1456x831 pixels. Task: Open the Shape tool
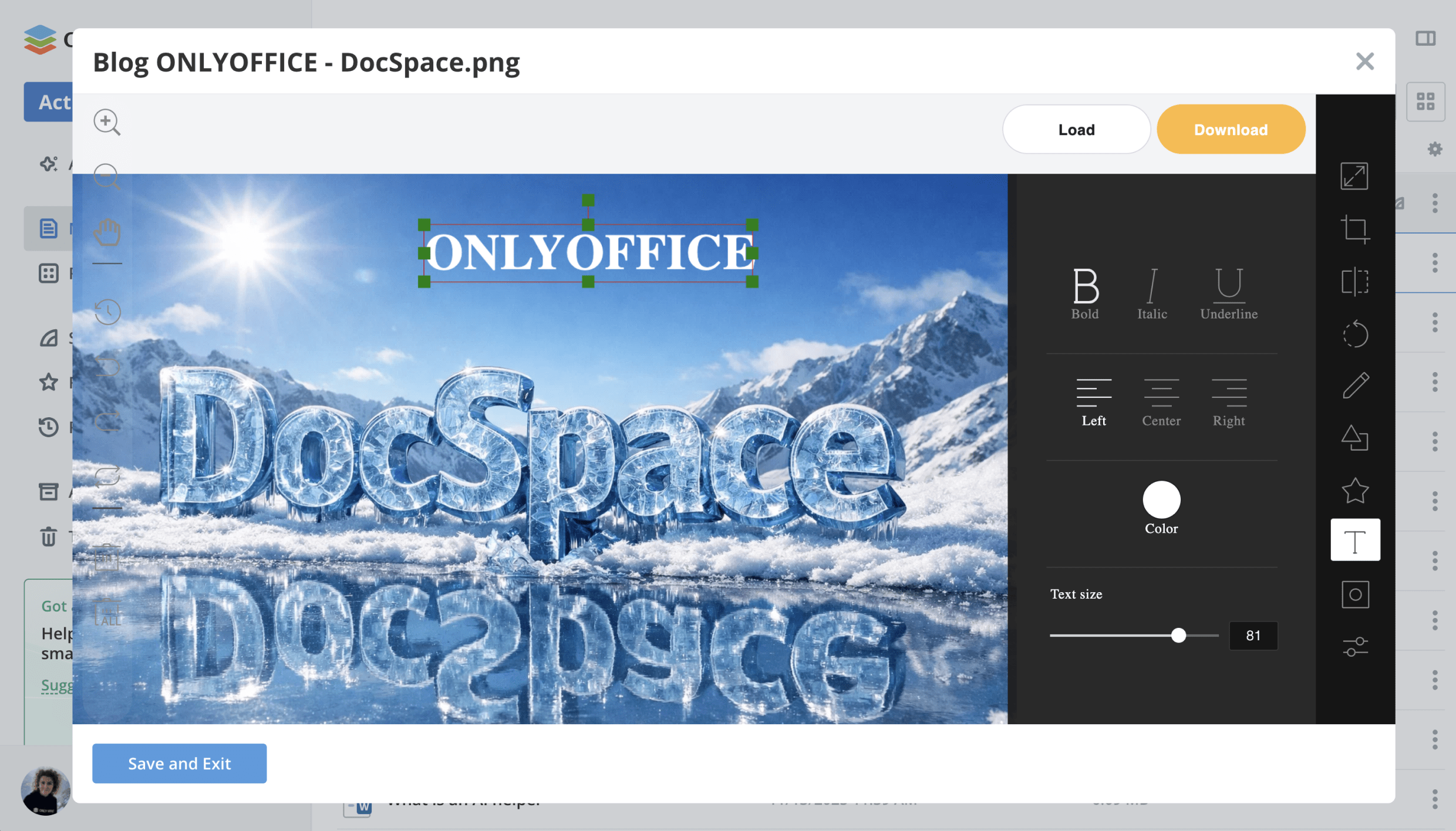[1355, 438]
